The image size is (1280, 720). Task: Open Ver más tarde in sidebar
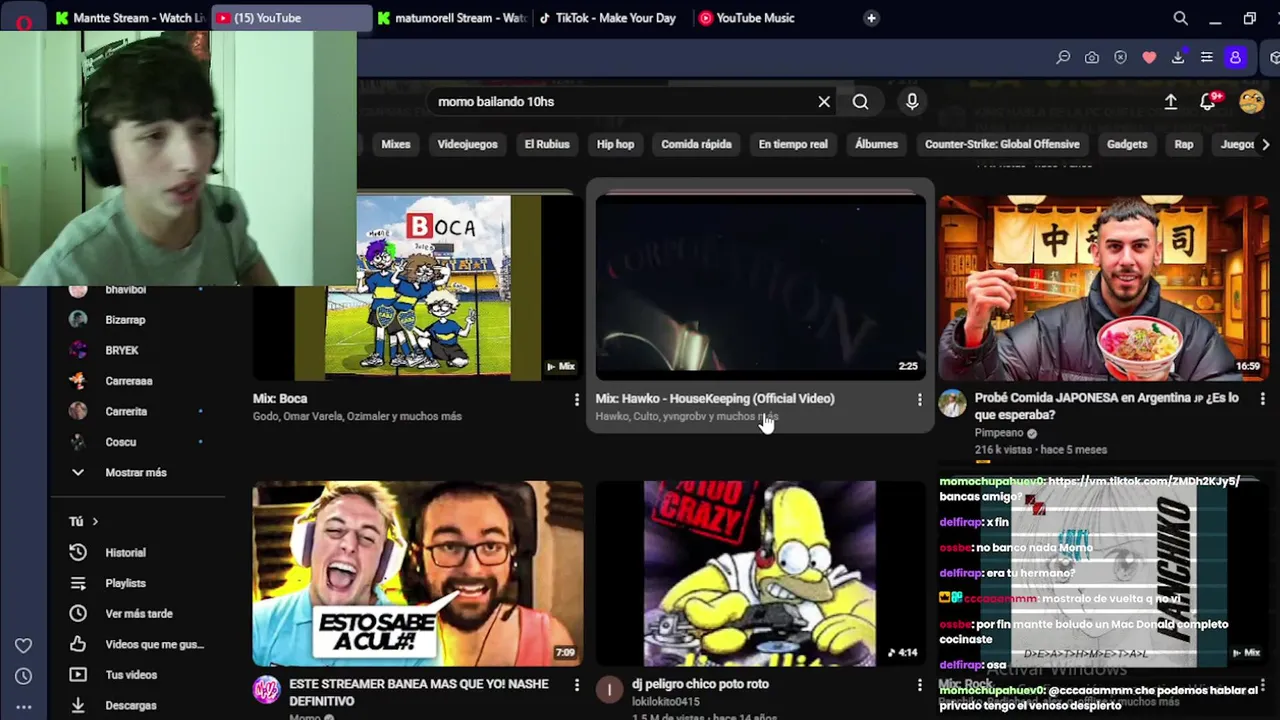pyautogui.click(x=138, y=614)
